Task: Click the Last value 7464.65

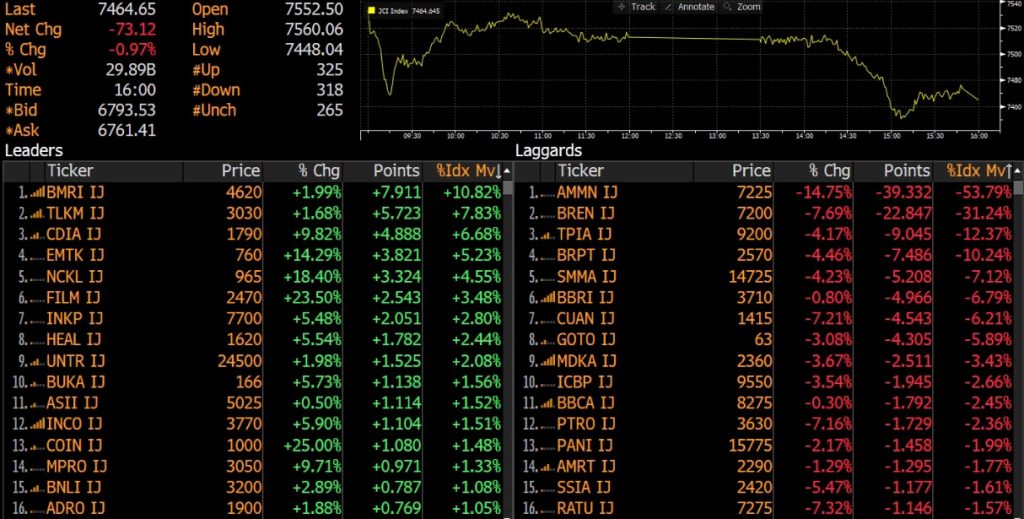Action: [127, 9]
